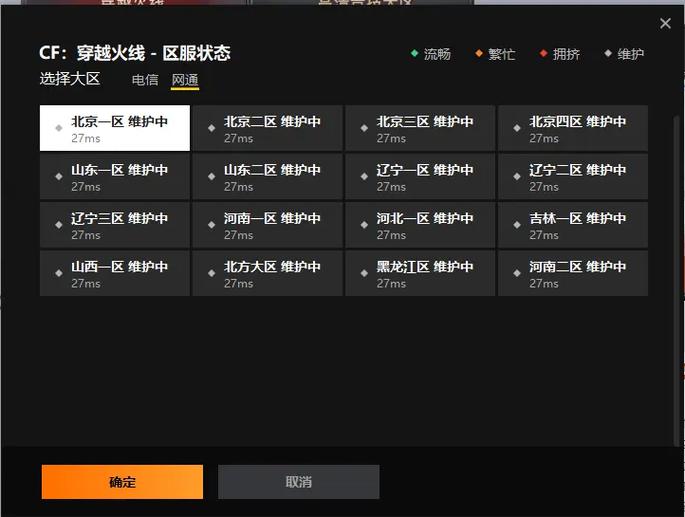
Task: Pick the 吉林一区 server
Action: [x=573, y=225]
